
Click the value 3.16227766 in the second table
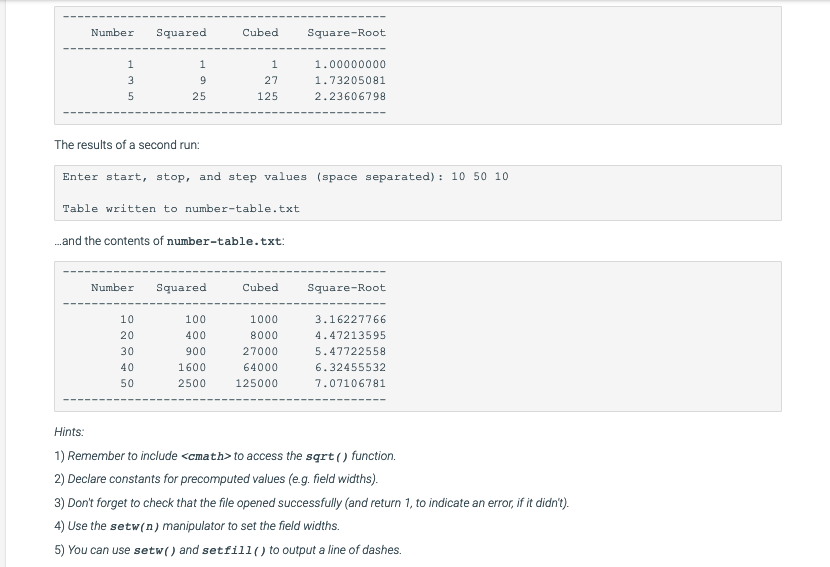pos(350,320)
